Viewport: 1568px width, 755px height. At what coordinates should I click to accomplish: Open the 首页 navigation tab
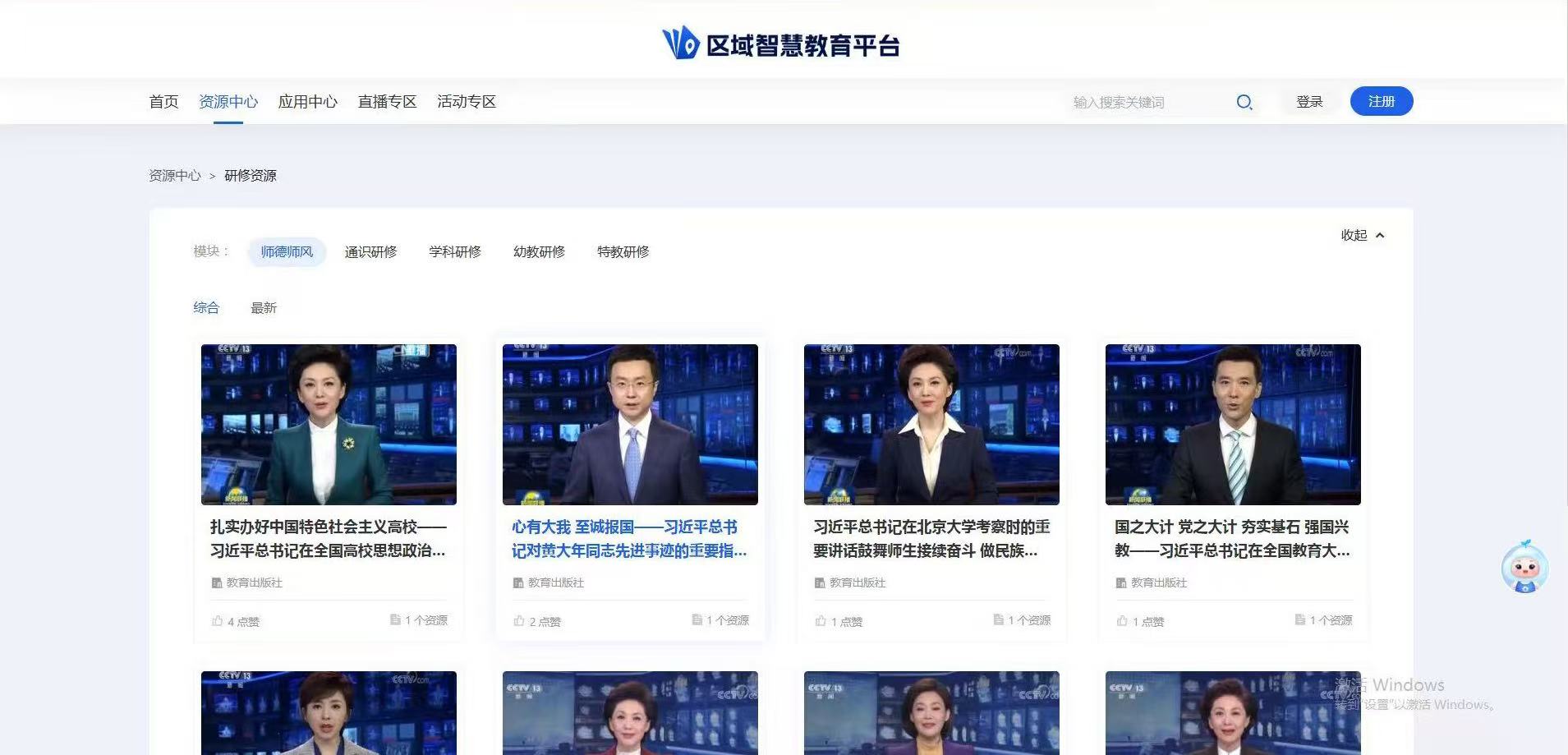tap(163, 102)
